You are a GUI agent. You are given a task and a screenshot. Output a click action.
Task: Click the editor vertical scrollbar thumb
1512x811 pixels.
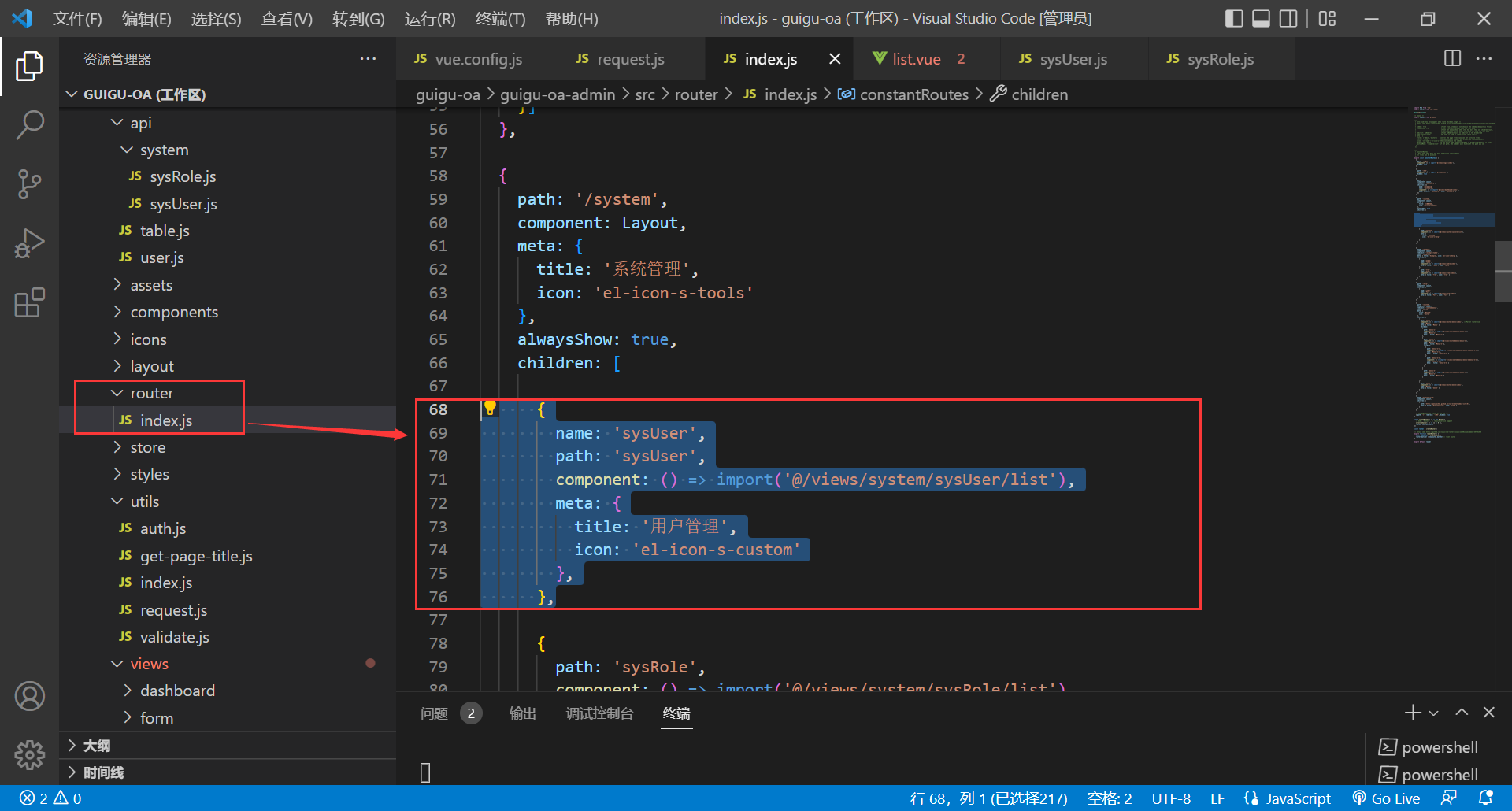[1503, 271]
